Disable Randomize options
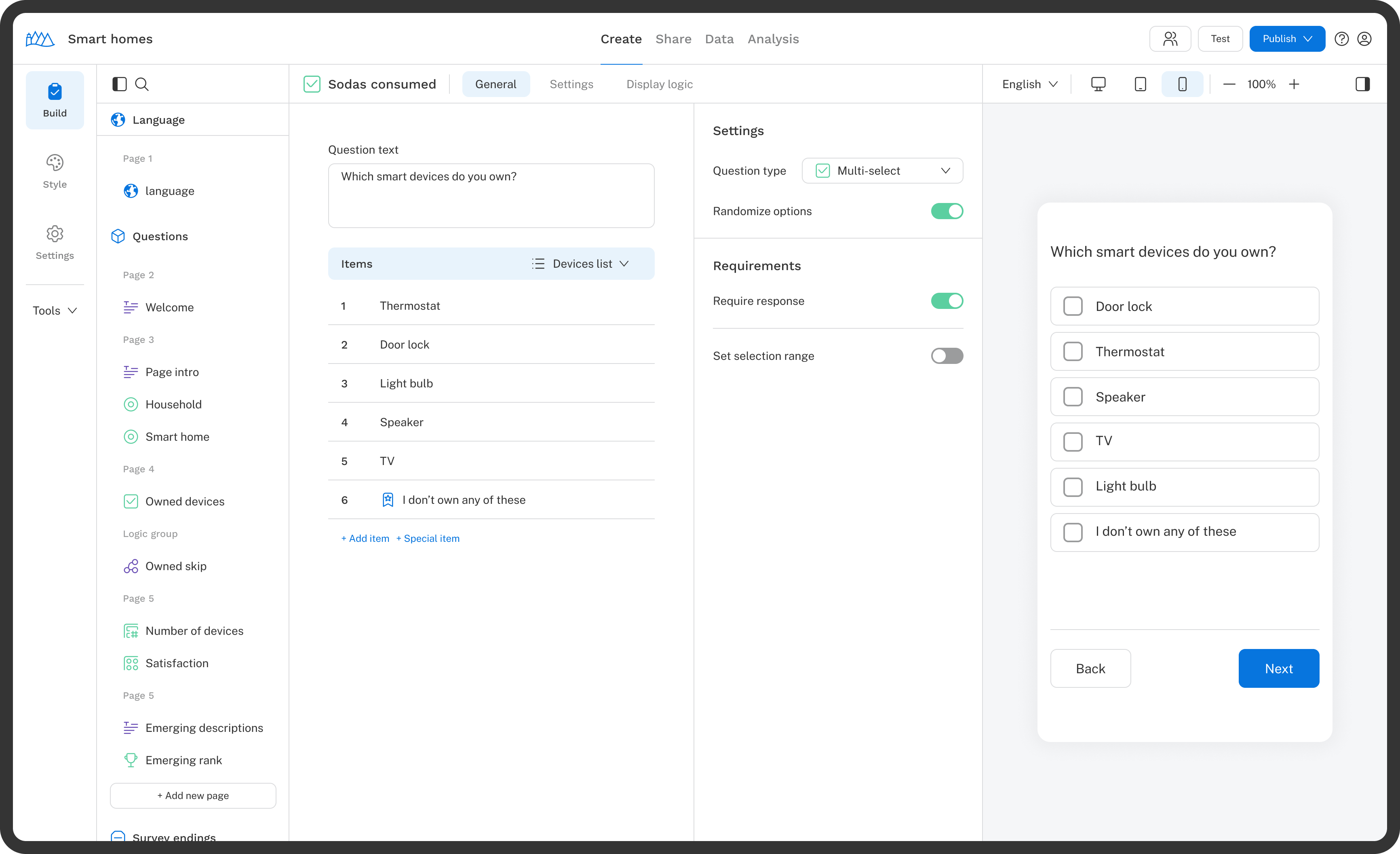The image size is (1400, 854). 947,211
